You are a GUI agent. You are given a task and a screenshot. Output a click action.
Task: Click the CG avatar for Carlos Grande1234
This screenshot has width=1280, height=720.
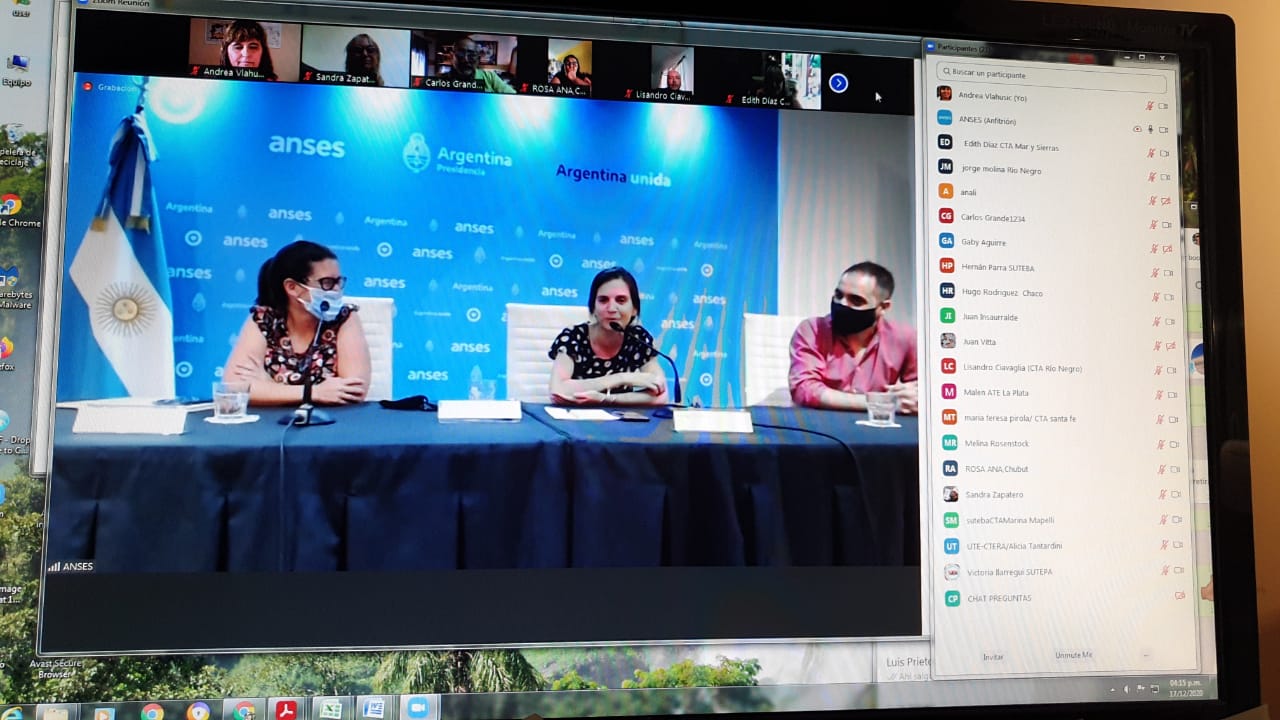[946, 216]
